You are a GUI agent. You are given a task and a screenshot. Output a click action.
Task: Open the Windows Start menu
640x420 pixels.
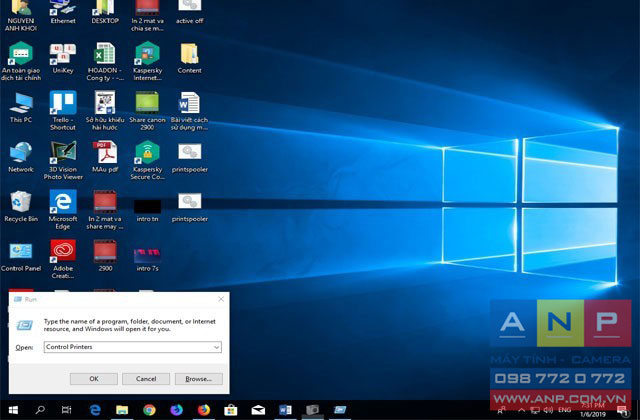13,410
